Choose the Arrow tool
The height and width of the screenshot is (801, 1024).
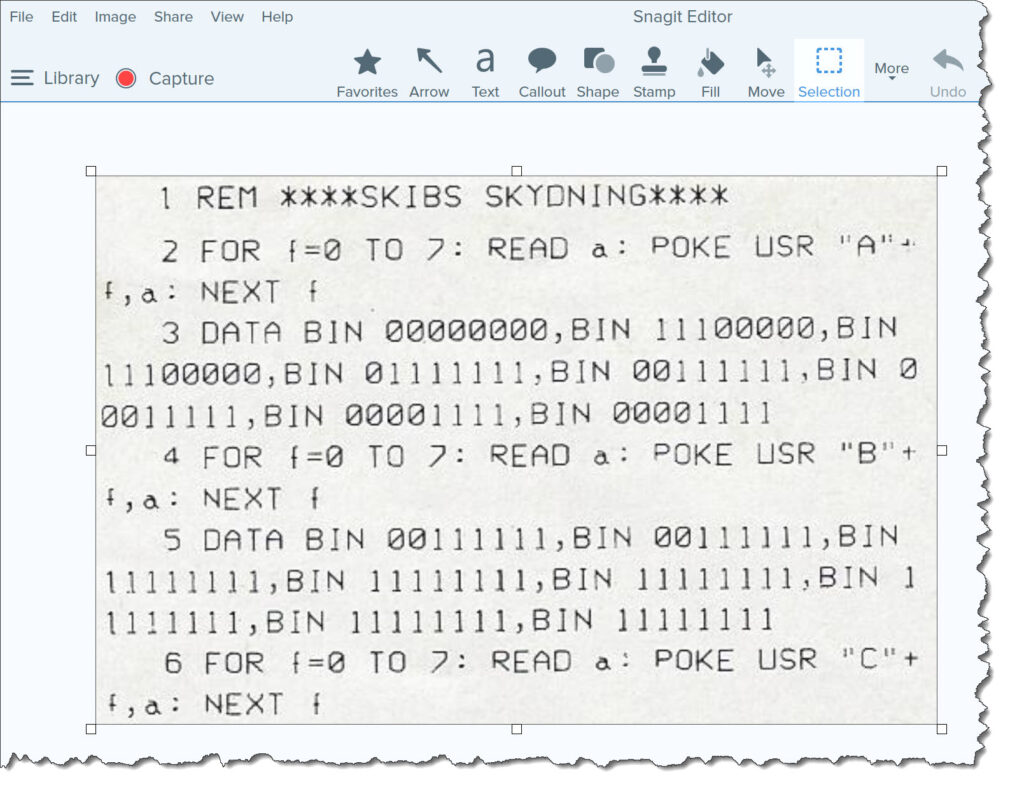click(429, 72)
